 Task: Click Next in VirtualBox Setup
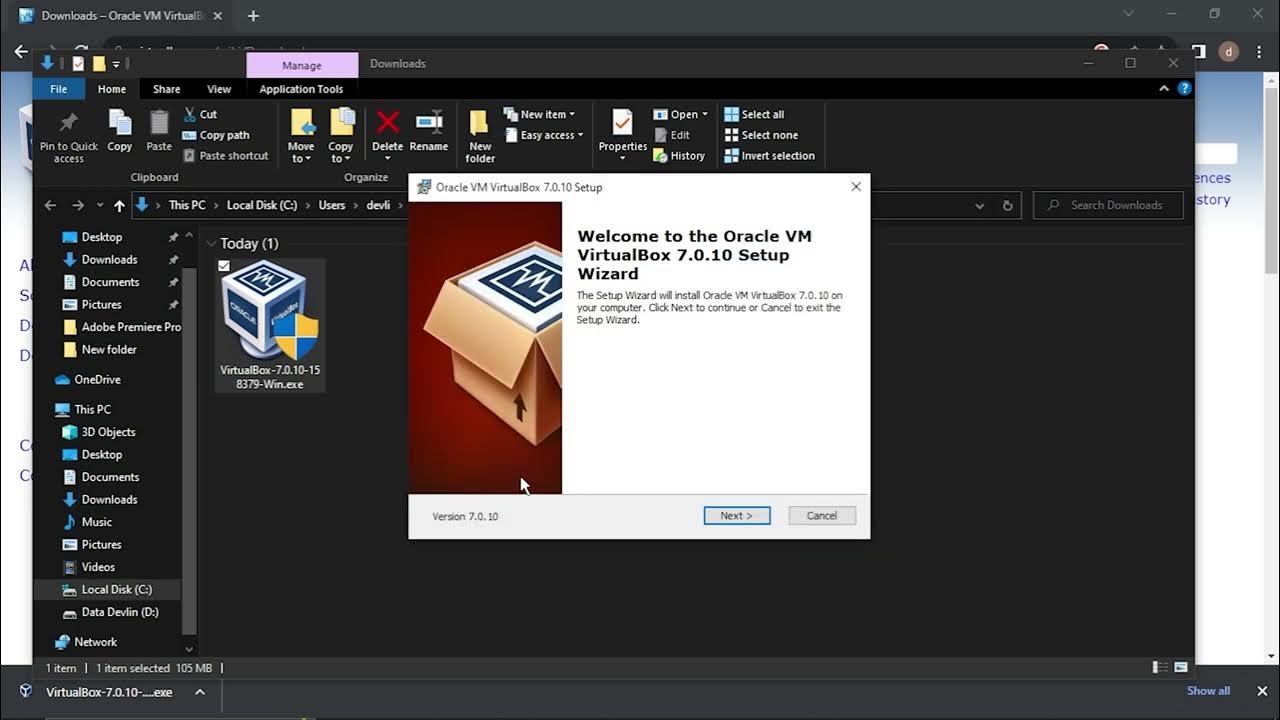click(x=737, y=515)
